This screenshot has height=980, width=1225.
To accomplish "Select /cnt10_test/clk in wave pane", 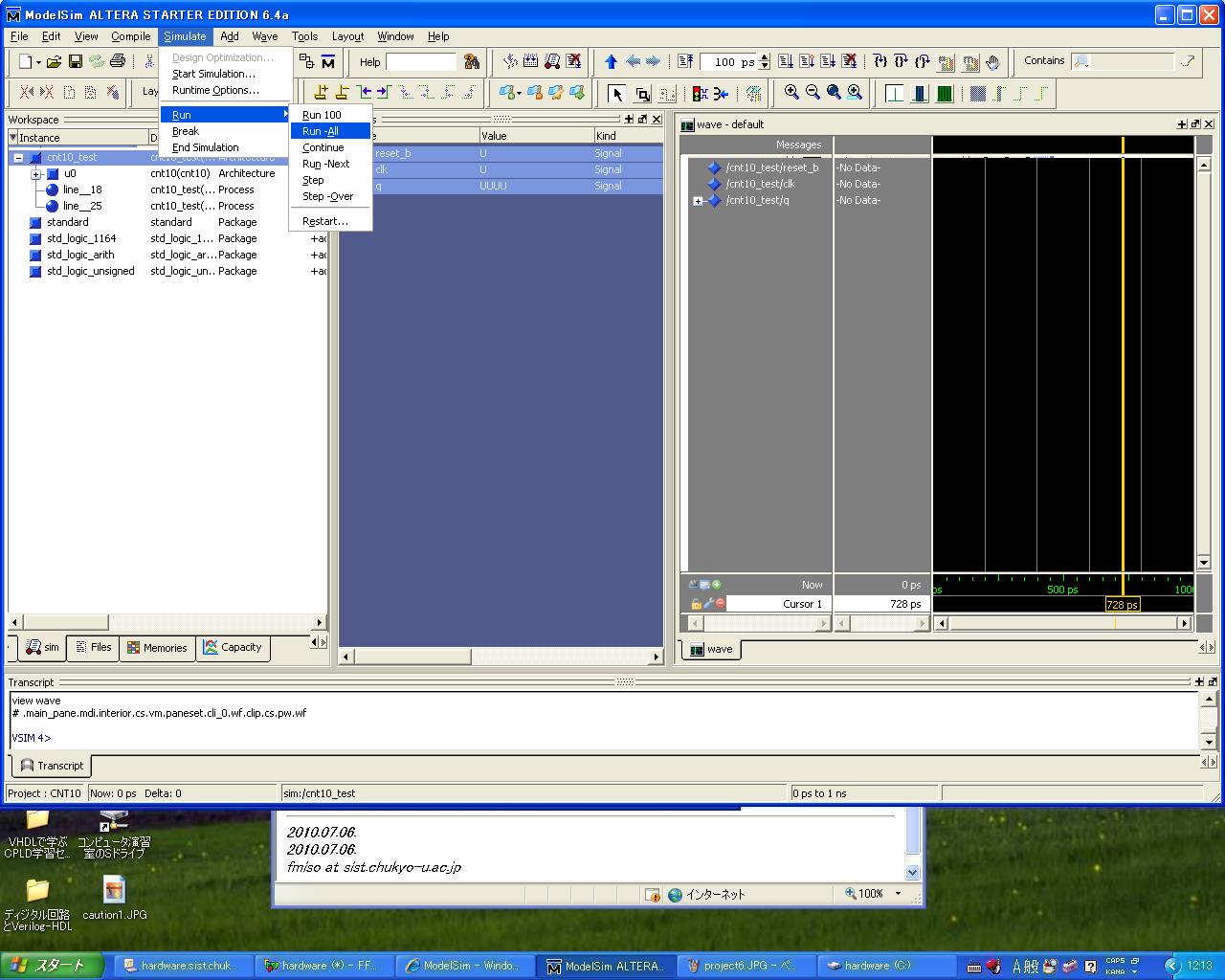I will (760, 184).
